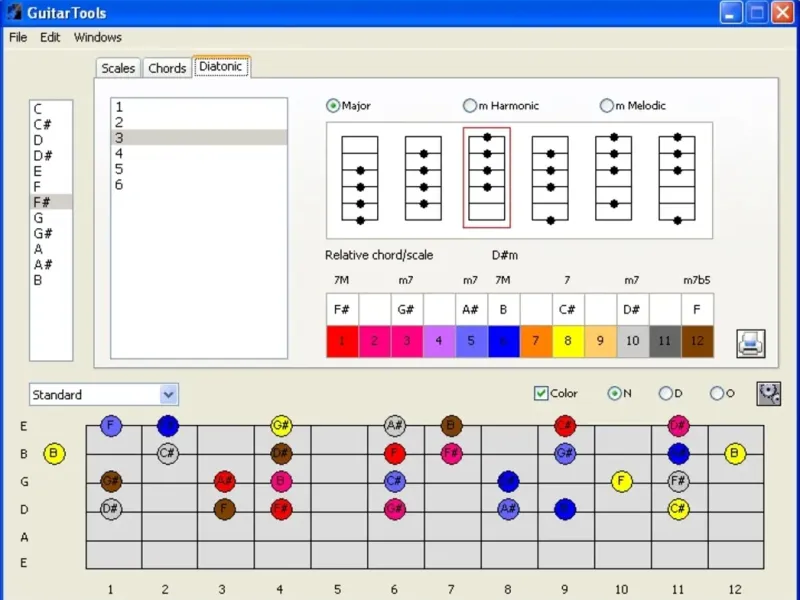Select the Diatonic tab

pos(221,66)
